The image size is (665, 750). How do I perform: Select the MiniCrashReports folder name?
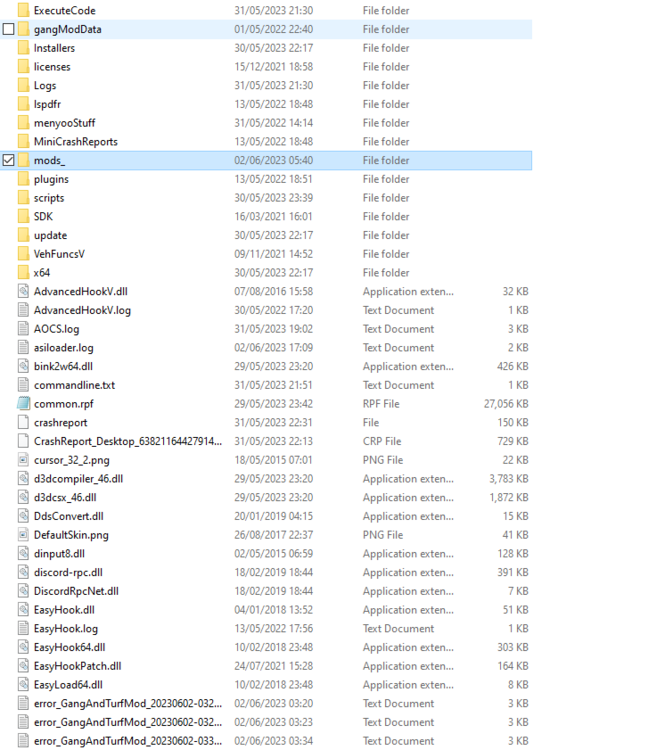pyautogui.click(x=76, y=142)
